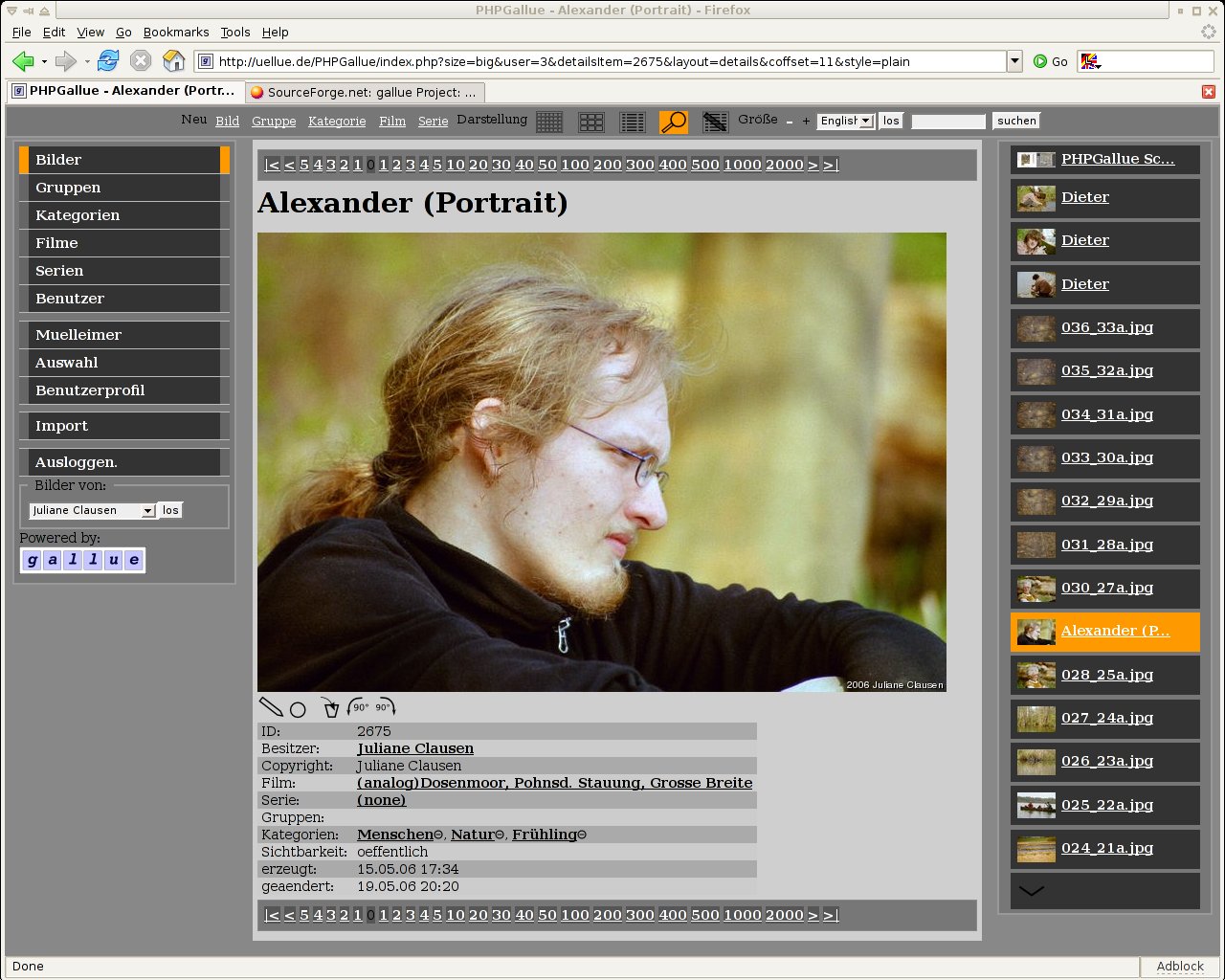1225x980 pixels.
Task: Click the circle select icon below photo
Action: (298, 709)
